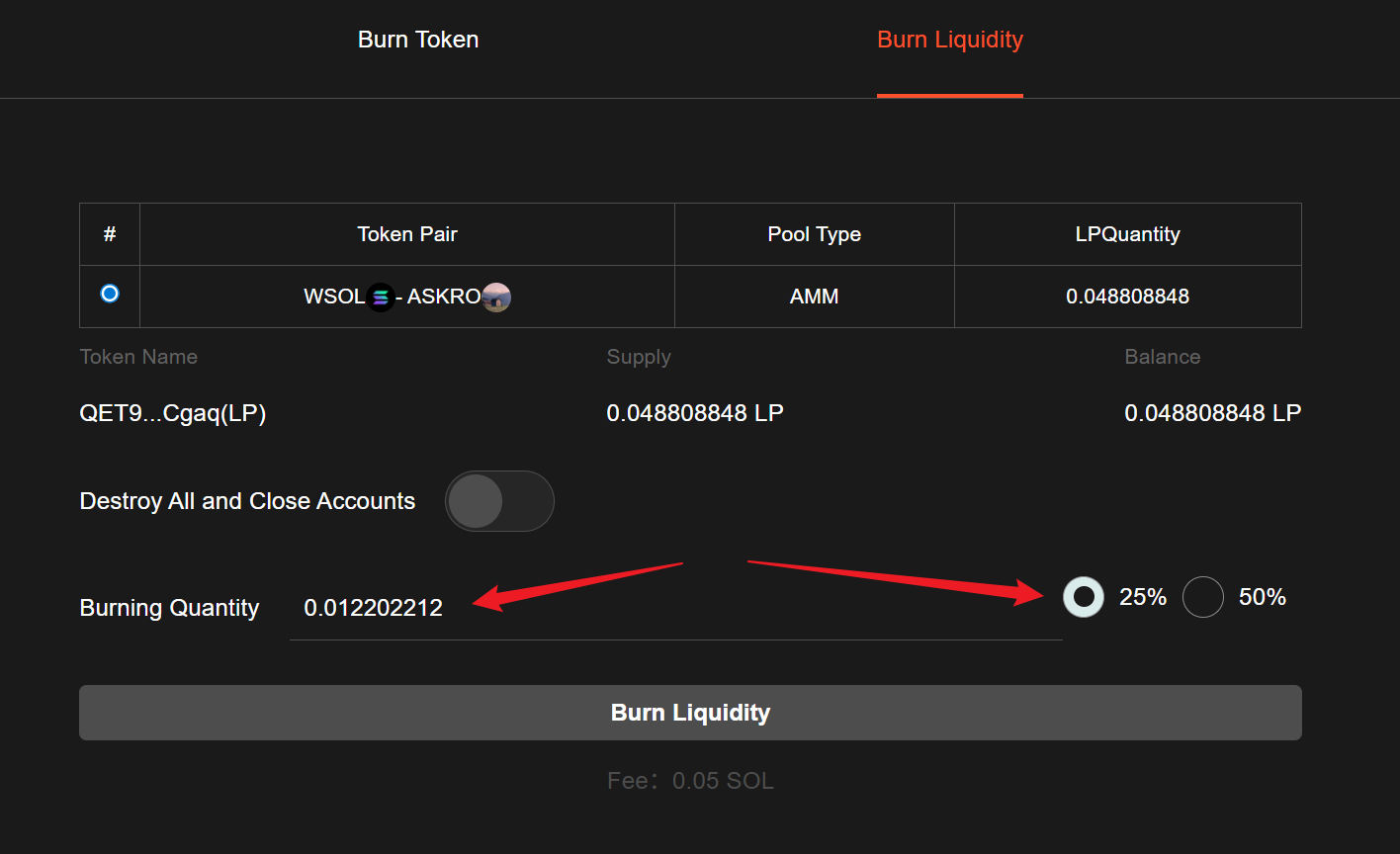
Task: Click the AMM pool type cell
Action: click(x=814, y=297)
